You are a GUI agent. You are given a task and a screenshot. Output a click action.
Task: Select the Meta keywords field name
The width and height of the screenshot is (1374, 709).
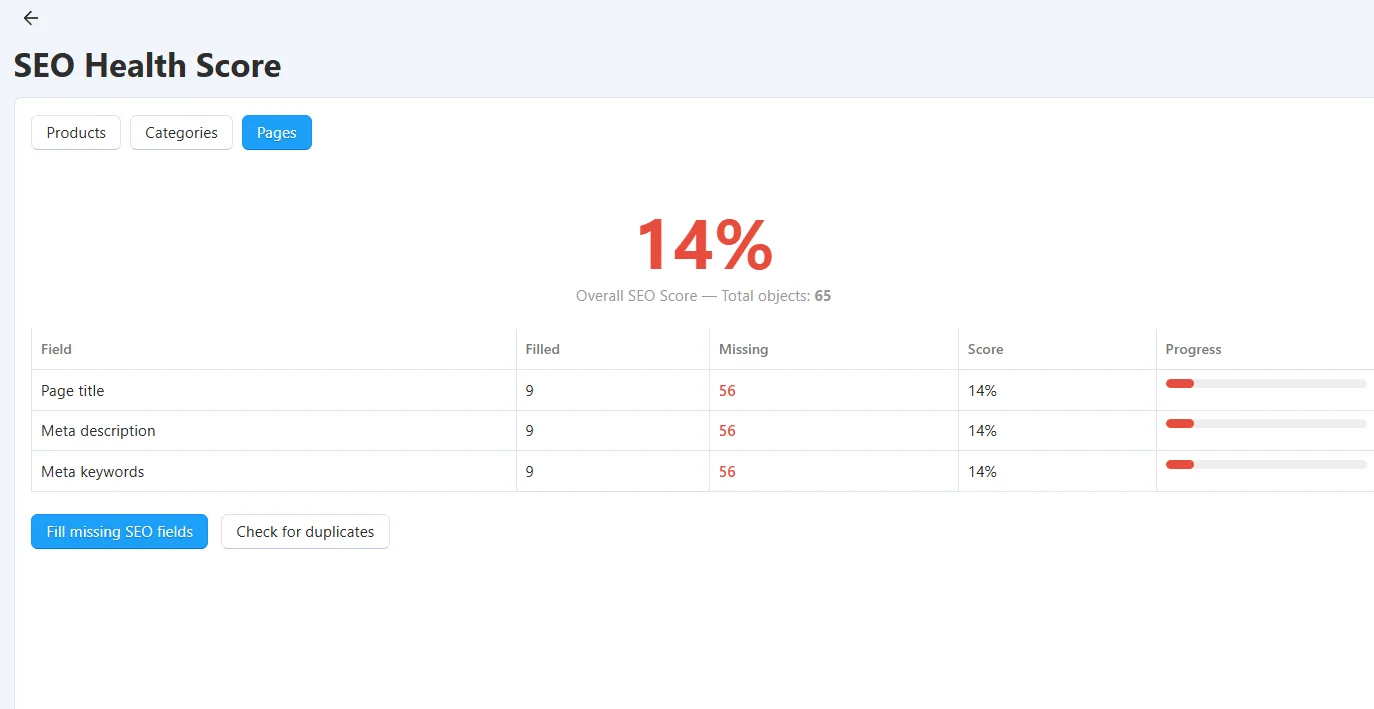[92, 472]
